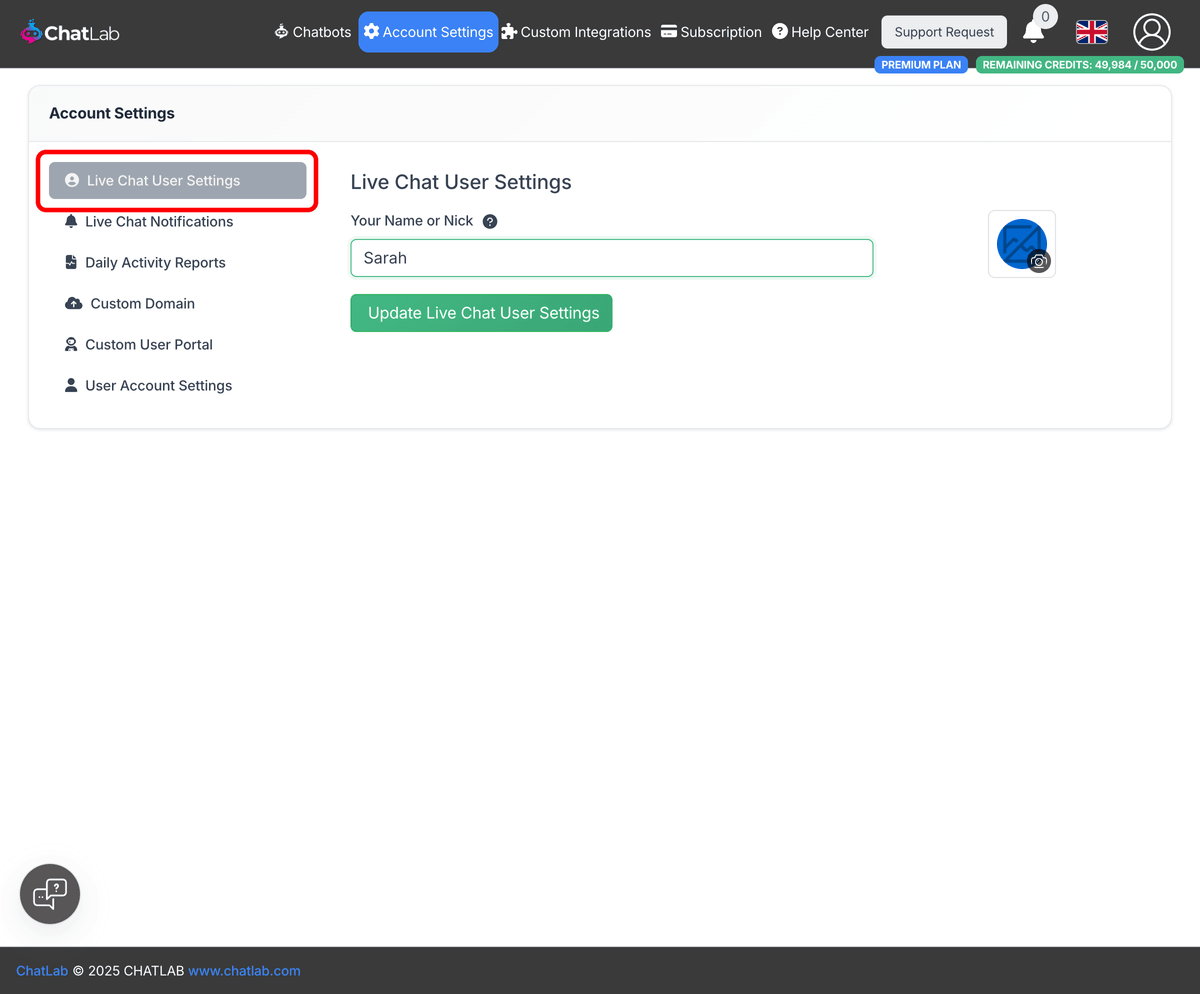This screenshot has height=994, width=1200.
Task: Click the camera icon on the profile avatar
Action: (x=1038, y=262)
